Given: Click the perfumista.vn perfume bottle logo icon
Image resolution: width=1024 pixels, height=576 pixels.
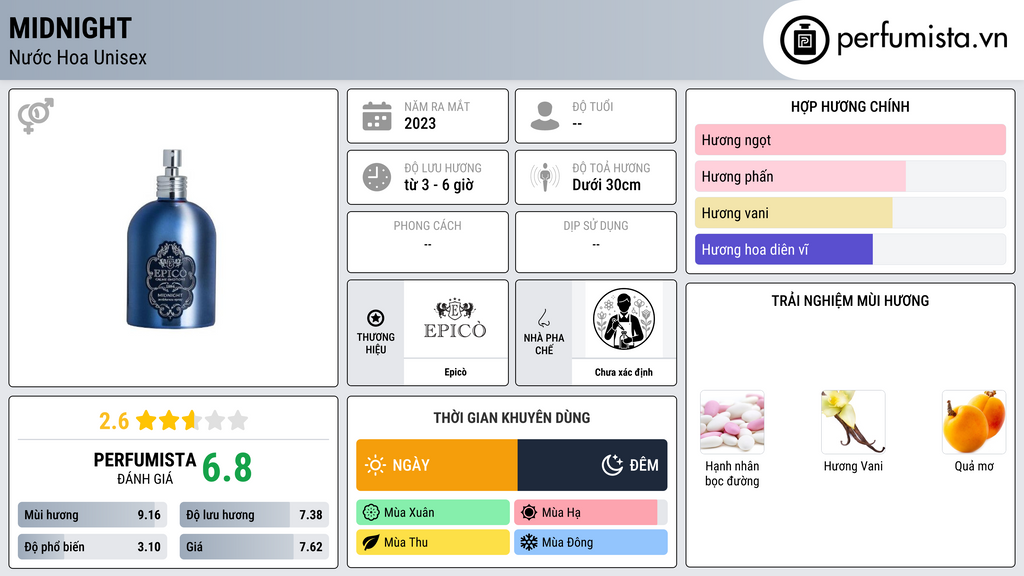Looking at the screenshot, I should [x=804, y=40].
